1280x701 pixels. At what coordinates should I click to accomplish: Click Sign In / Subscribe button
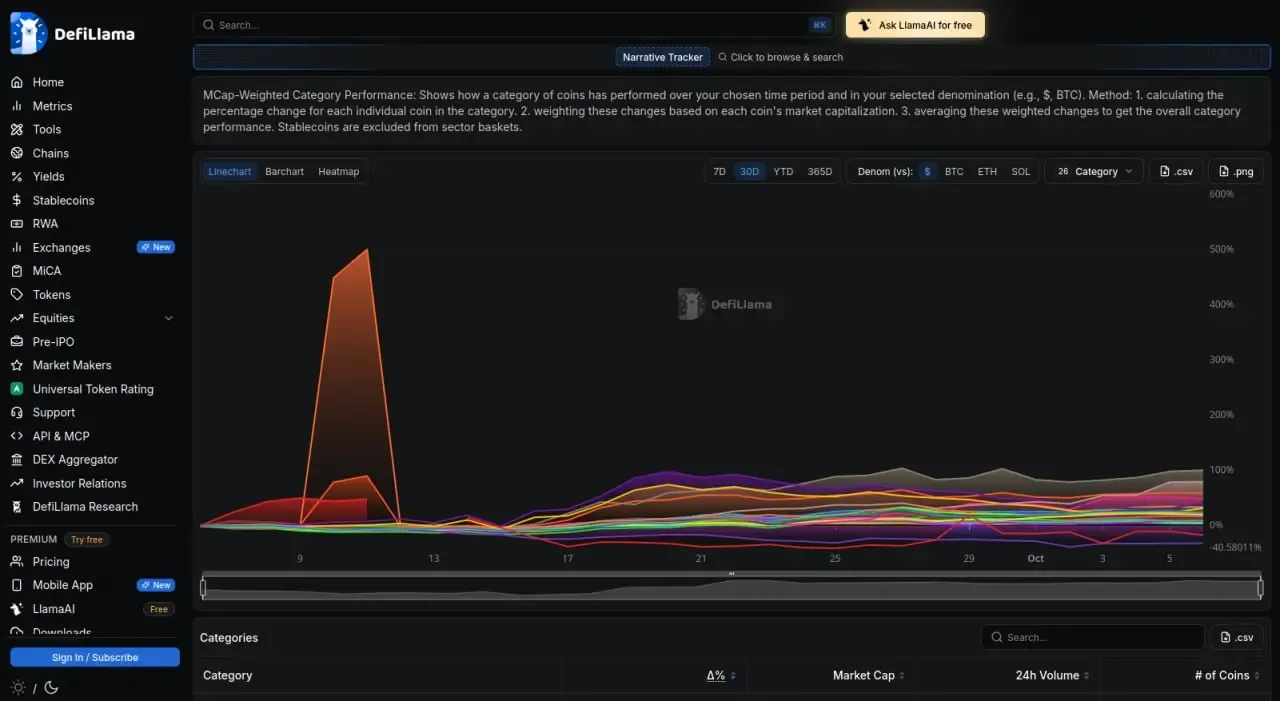click(x=95, y=657)
